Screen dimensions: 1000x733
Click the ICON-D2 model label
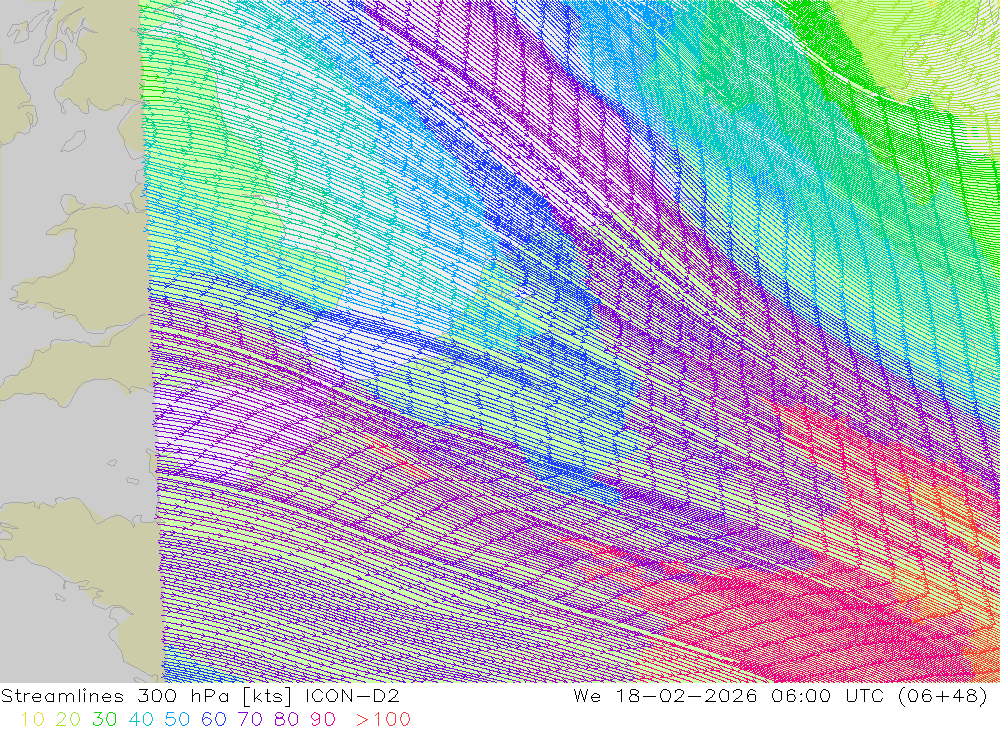[352, 695]
